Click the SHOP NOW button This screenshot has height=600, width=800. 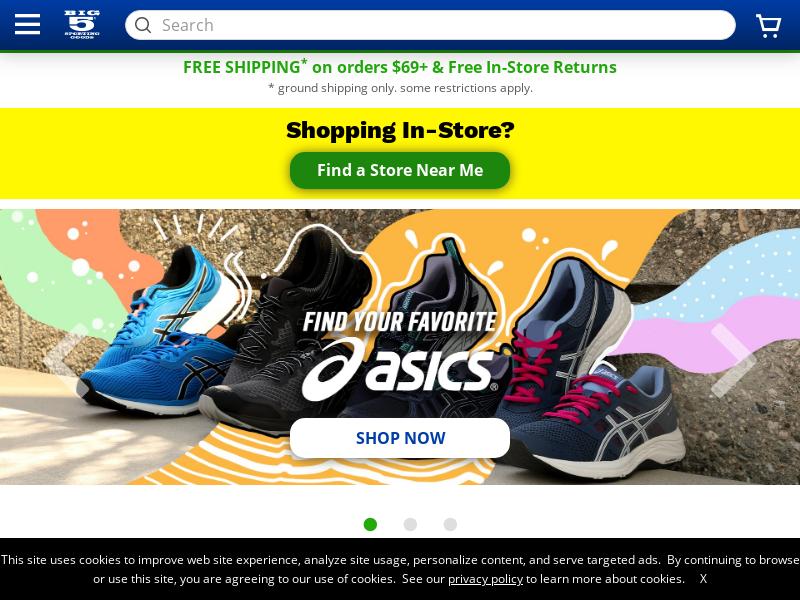tap(400, 438)
